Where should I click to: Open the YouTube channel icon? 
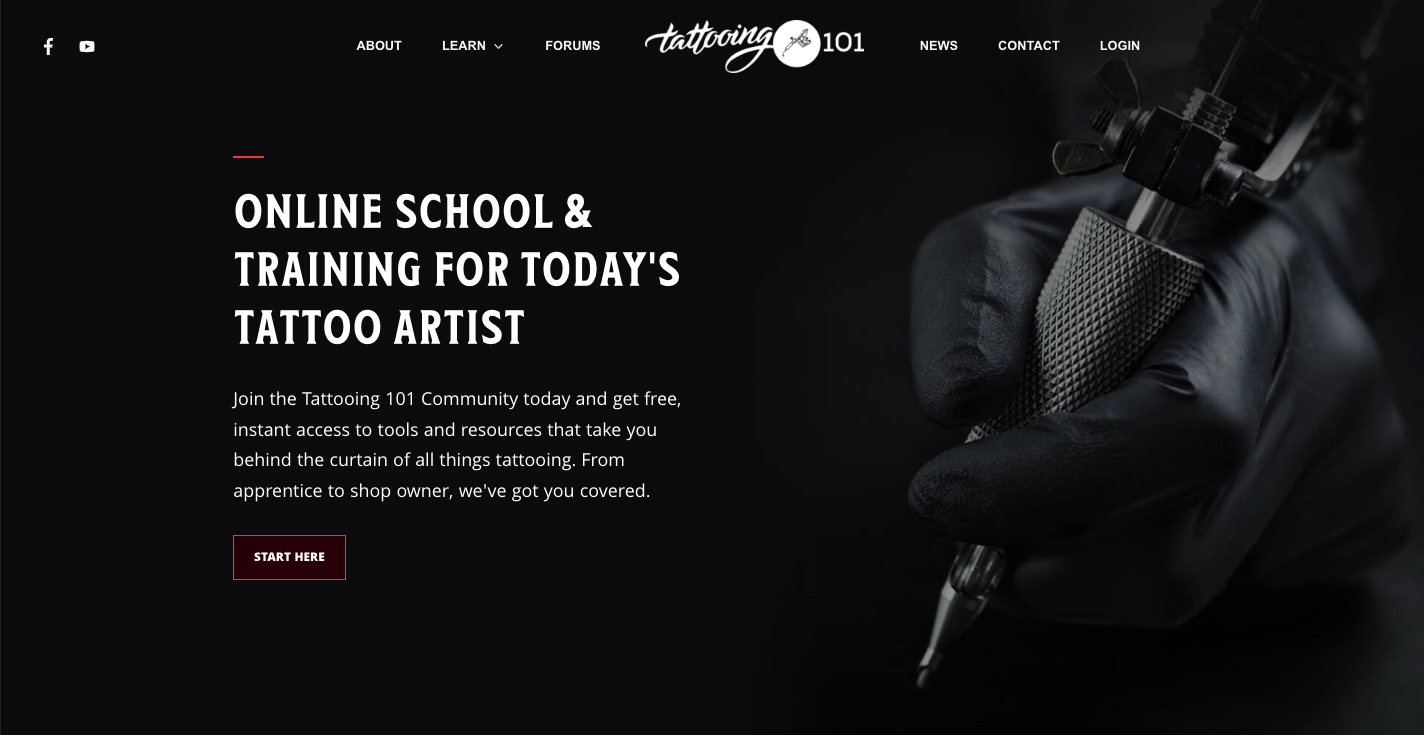click(x=87, y=46)
